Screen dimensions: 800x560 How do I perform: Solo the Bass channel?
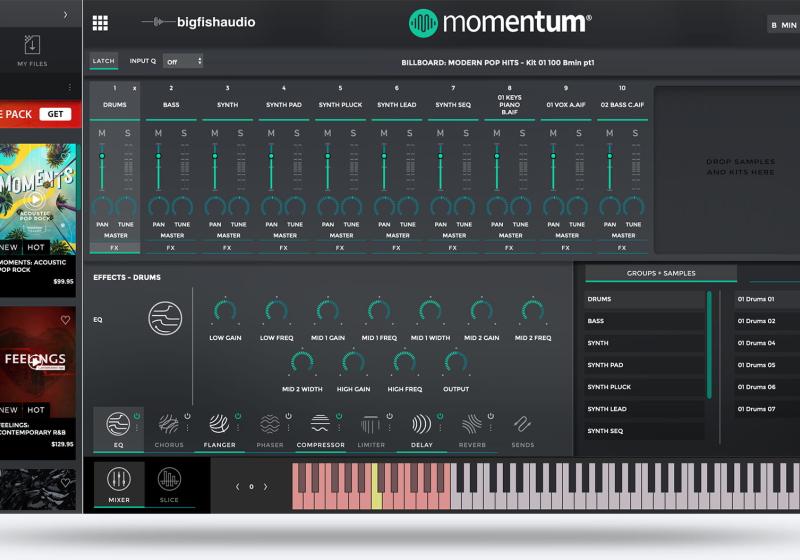coord(184,133)
